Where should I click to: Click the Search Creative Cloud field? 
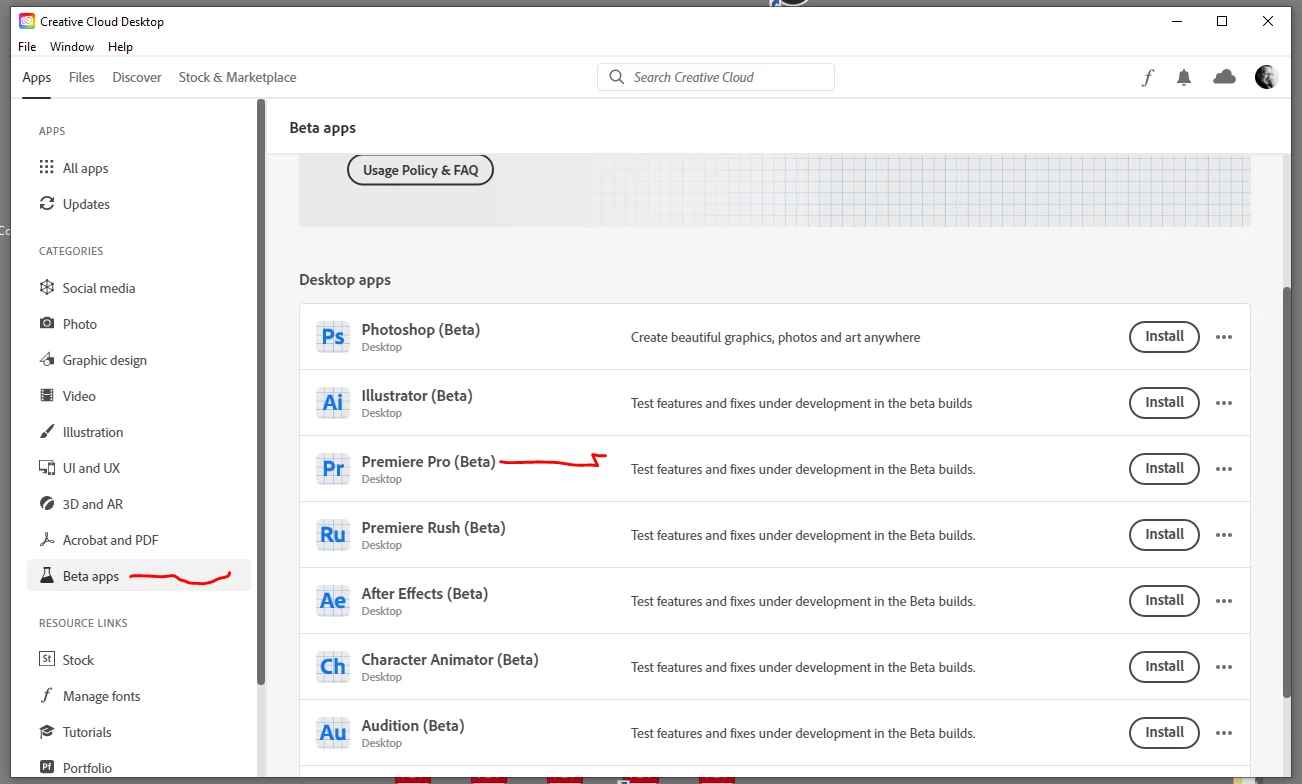click(x=716, y=77)
